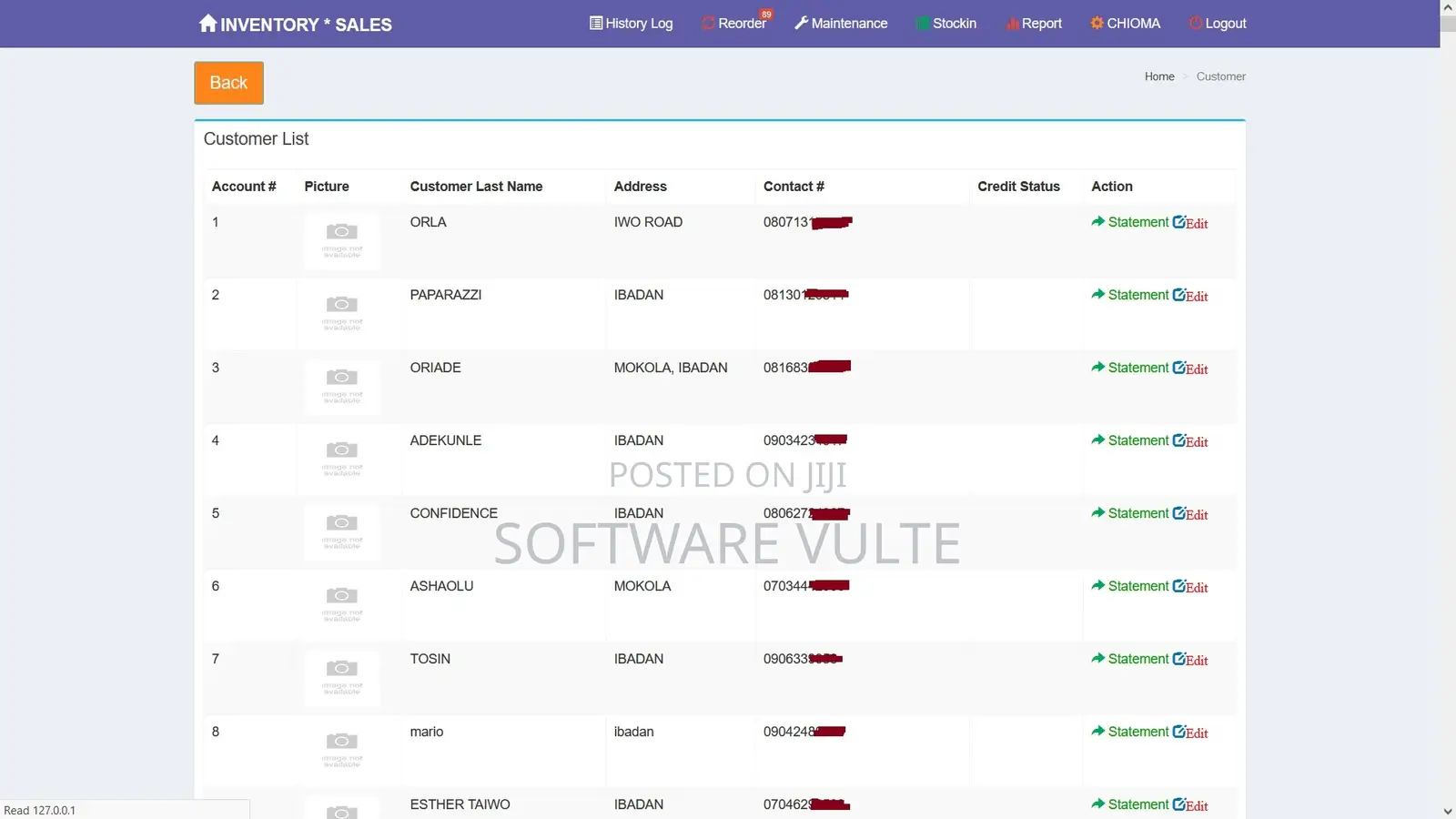Open Statement for customer TOSIN

point(1130,659)
